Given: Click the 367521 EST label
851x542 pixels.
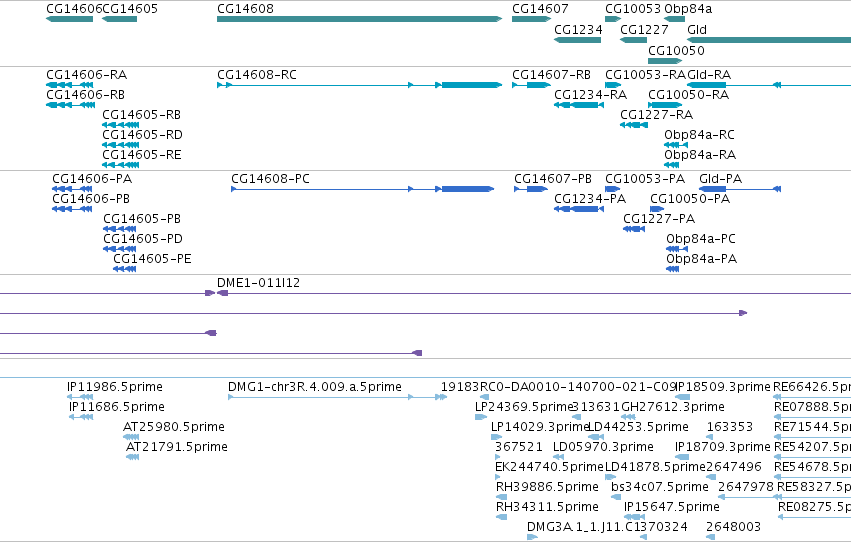Looking at the screenshot, I should (x=518, y=448).
